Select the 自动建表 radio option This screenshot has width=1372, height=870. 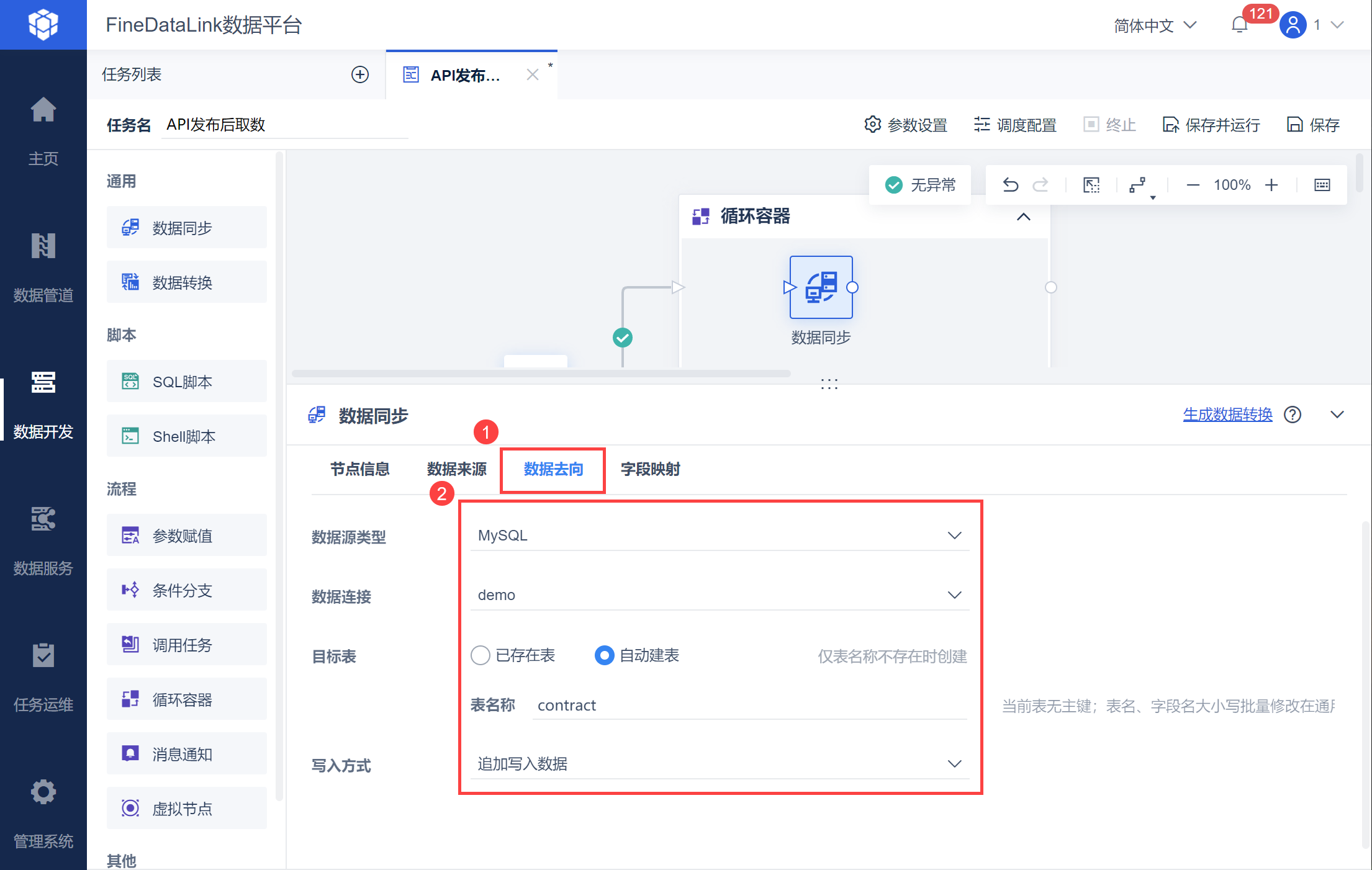click(x=605, y=655)
